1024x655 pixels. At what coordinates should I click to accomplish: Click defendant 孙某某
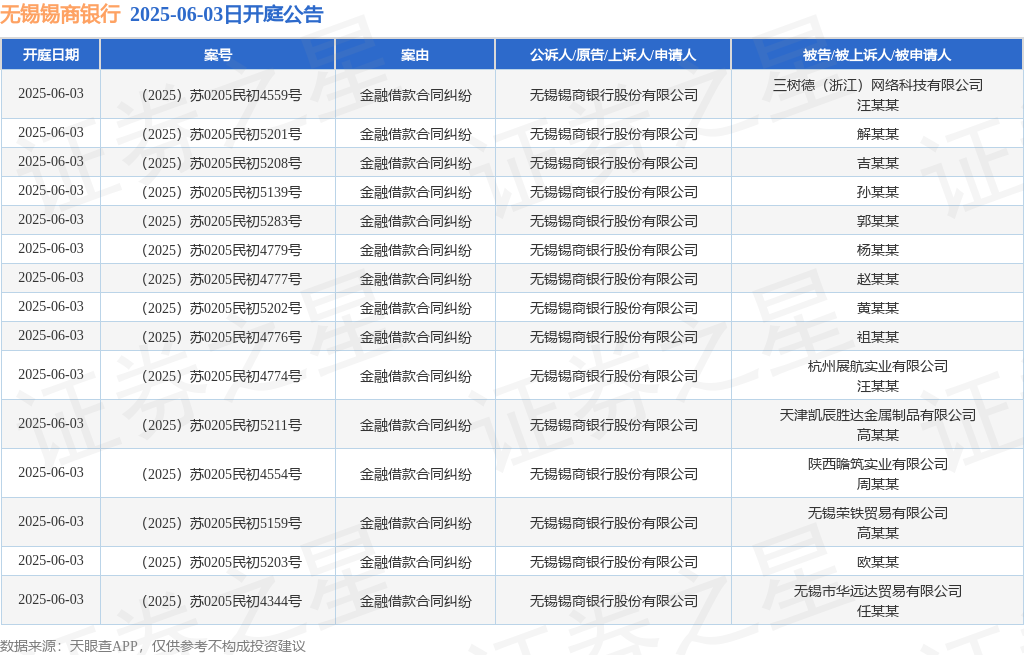pos(878,192)
